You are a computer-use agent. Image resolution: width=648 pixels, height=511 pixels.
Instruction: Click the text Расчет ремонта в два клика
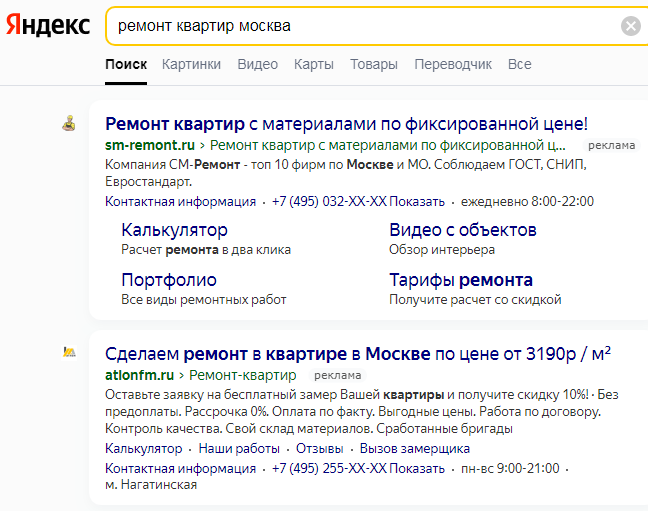(206, 250)
